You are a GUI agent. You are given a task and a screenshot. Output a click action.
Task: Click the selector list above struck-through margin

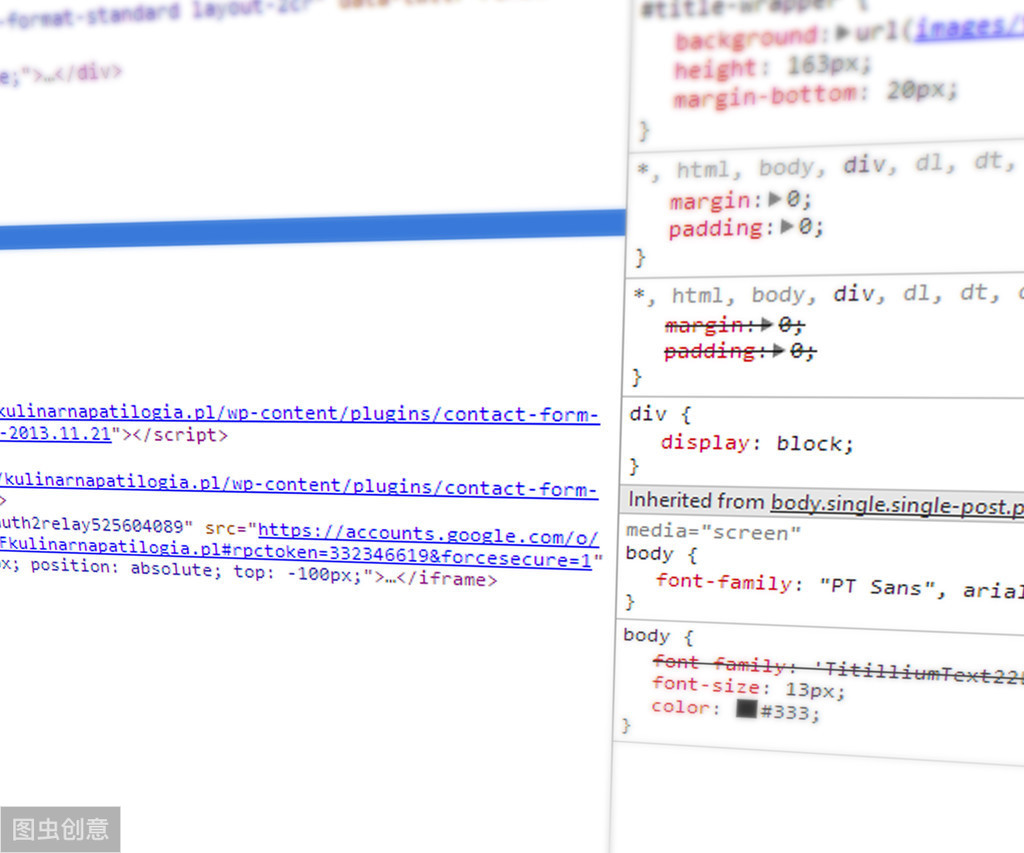tap(829, 294)
